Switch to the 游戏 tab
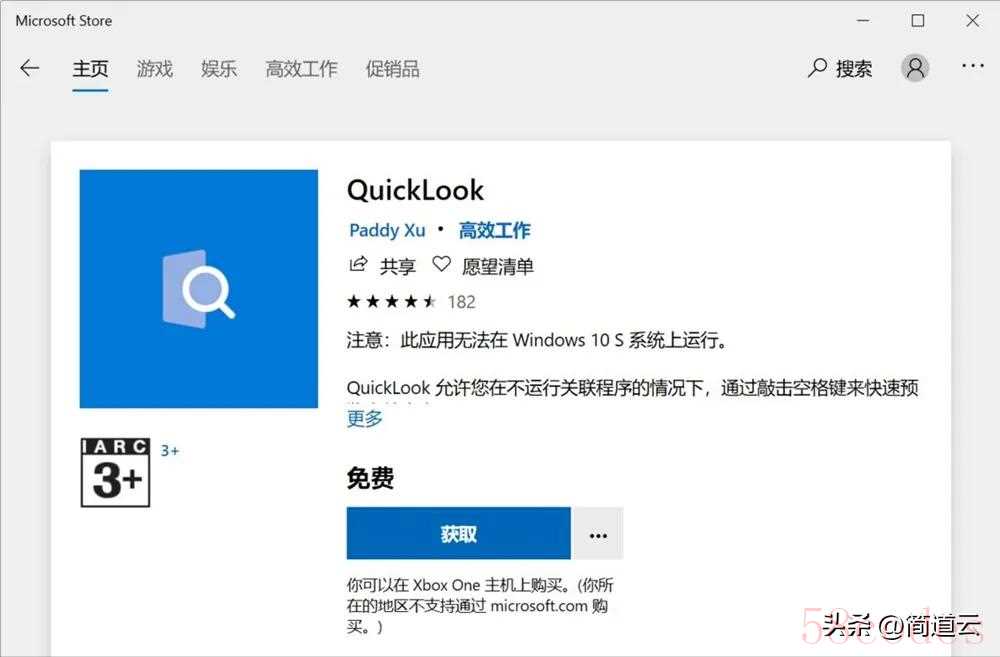 155,69
